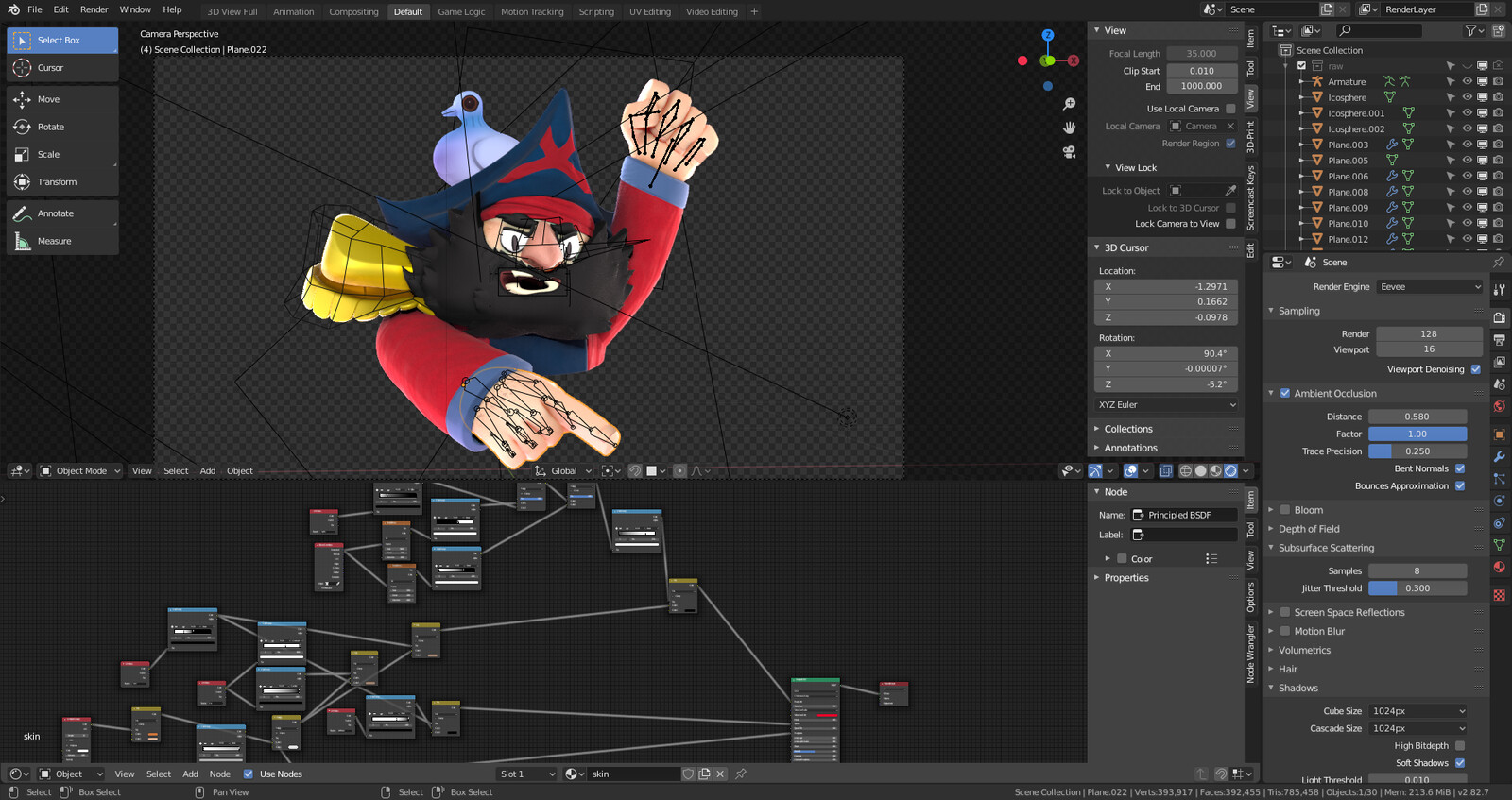Click the Lock to Object eyedropper
This screenshot has width=1512, height=800.
tap(1230, 191)
